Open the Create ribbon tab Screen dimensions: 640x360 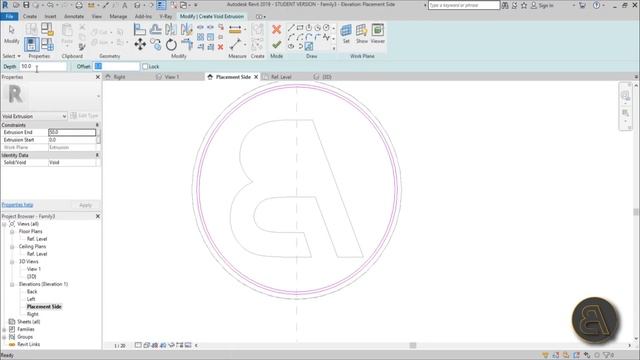point(30,16)
